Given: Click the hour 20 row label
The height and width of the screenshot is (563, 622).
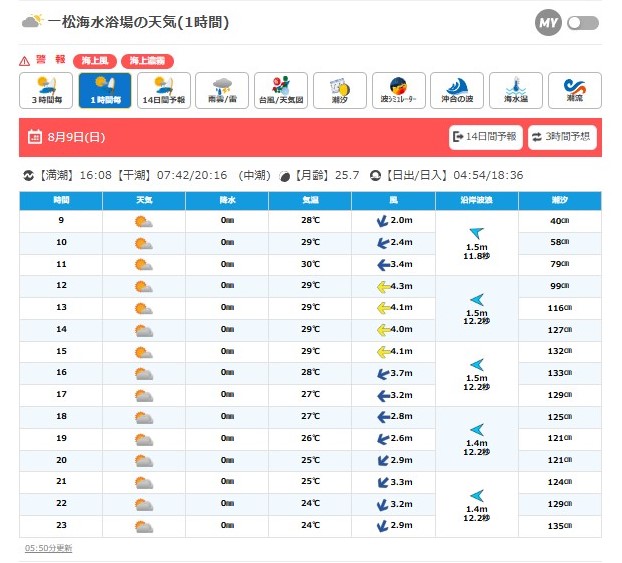Looking at the screenshot, I should point(61,460).
